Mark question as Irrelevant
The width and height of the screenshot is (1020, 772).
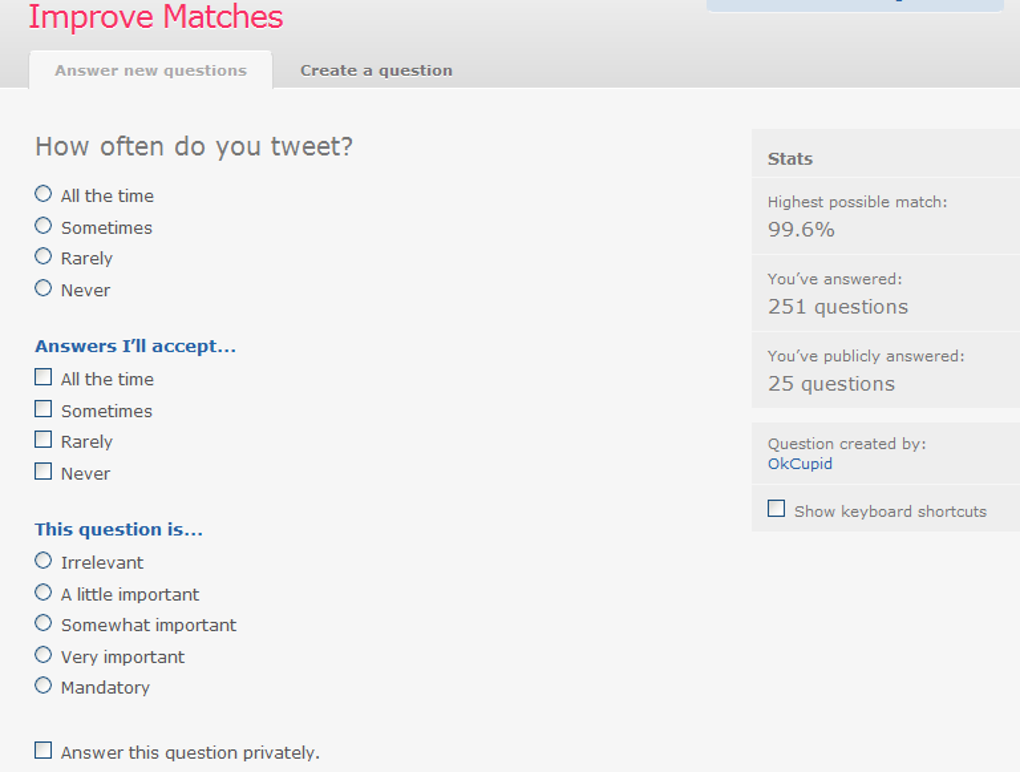coord(43,561)
